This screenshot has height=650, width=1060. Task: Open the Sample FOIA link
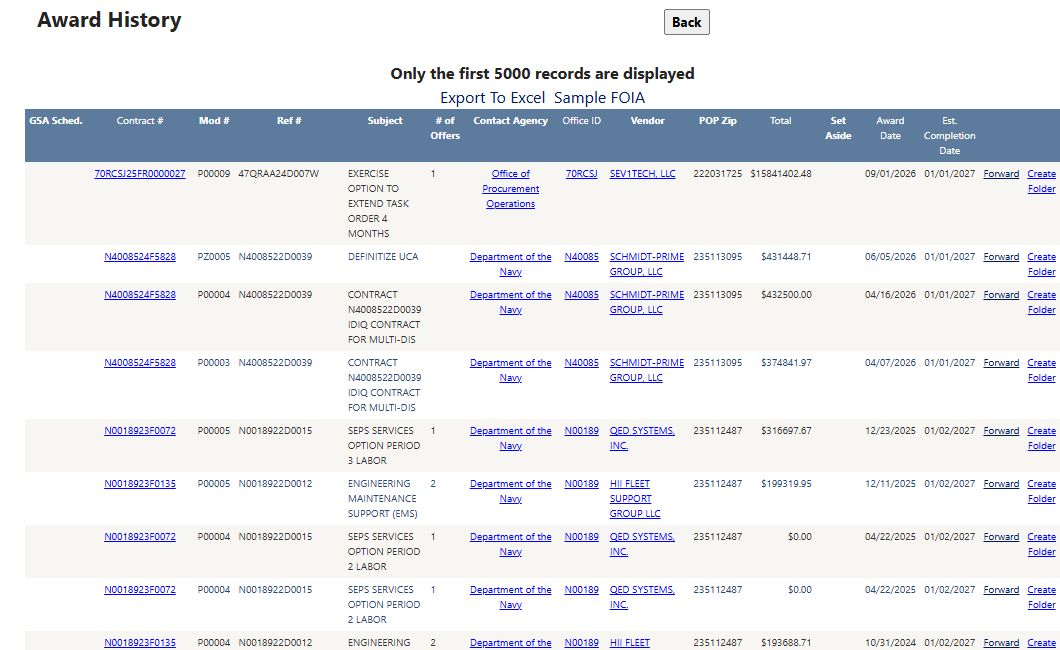pyautogui.click(x=599, y=98)
